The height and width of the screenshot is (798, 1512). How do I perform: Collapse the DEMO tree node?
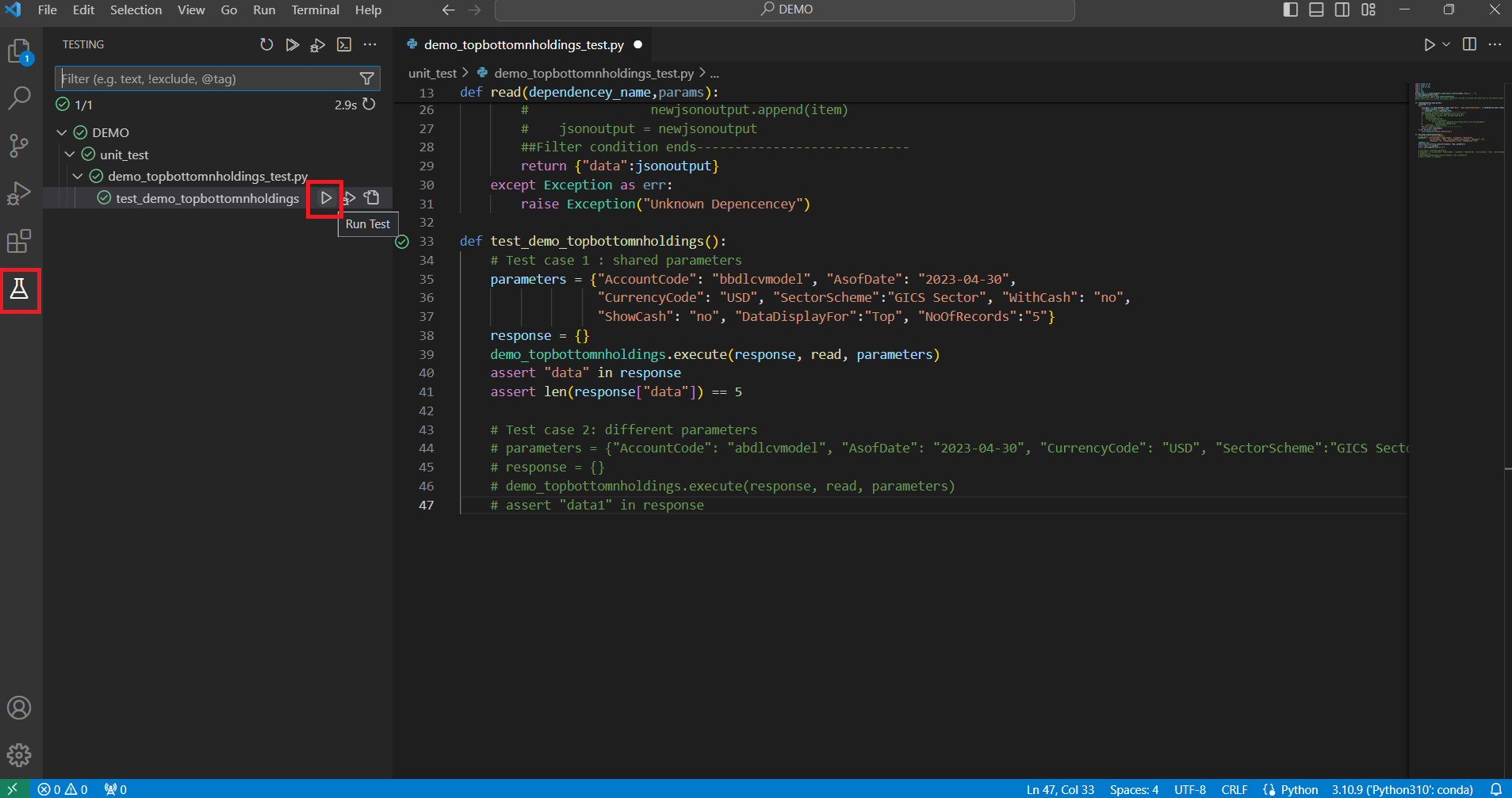pyautogui.click(x=62, y=132)
